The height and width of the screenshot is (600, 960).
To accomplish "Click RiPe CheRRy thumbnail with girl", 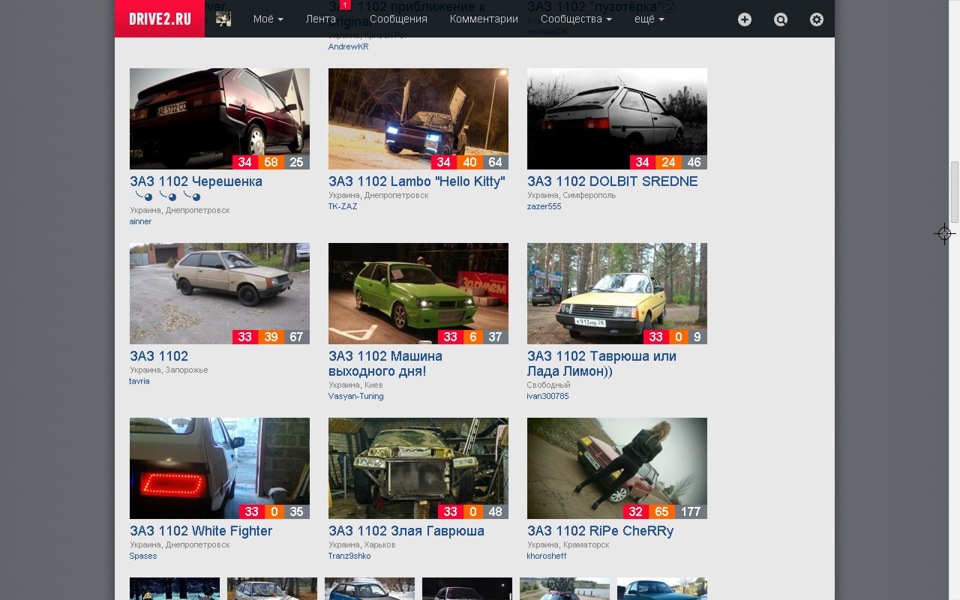I will coord(617,468).
